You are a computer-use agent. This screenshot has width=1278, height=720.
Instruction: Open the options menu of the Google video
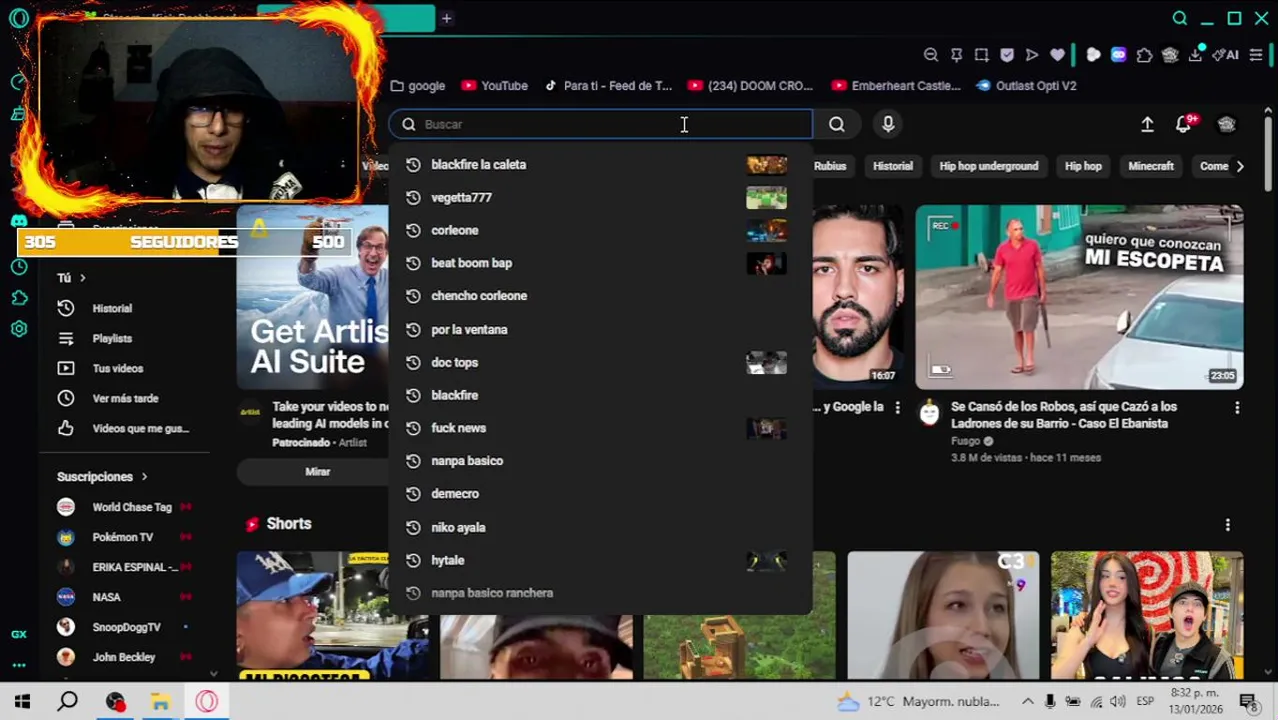[897, 408]
